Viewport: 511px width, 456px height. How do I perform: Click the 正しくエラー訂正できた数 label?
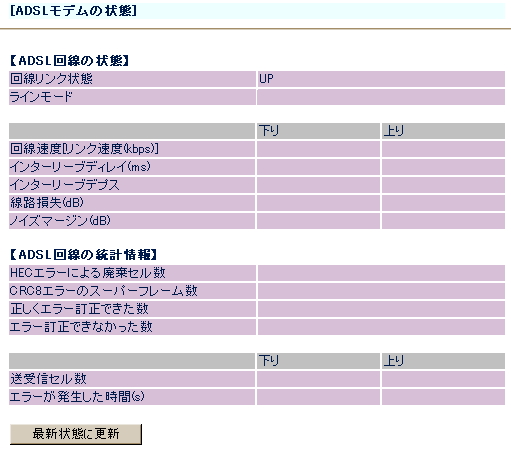click(x=79, y=309)
